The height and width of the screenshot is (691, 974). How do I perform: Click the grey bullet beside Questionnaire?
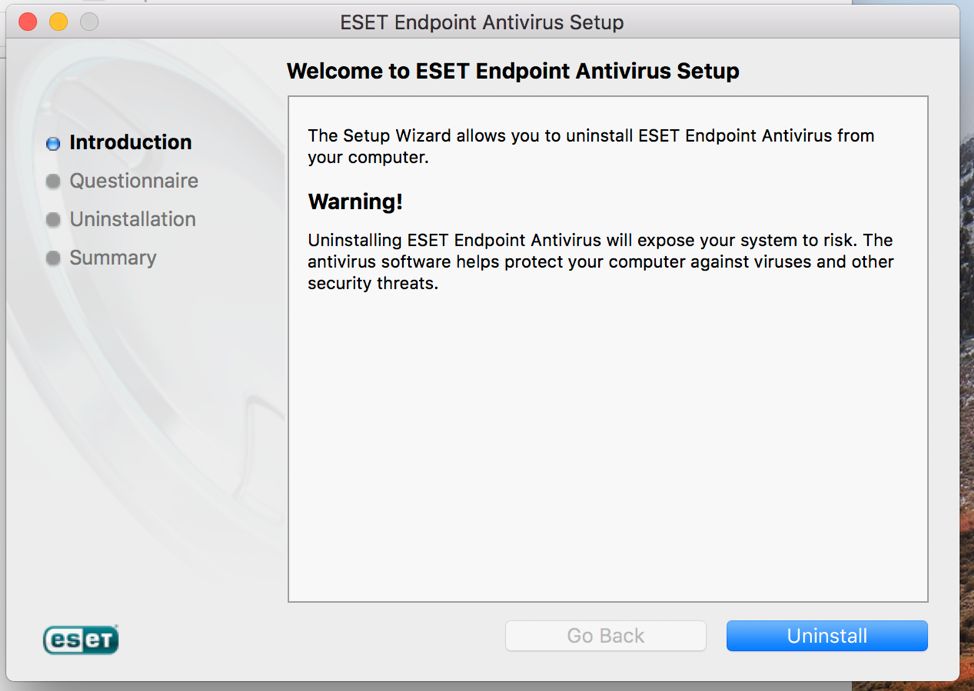click(x=53, y=182)
